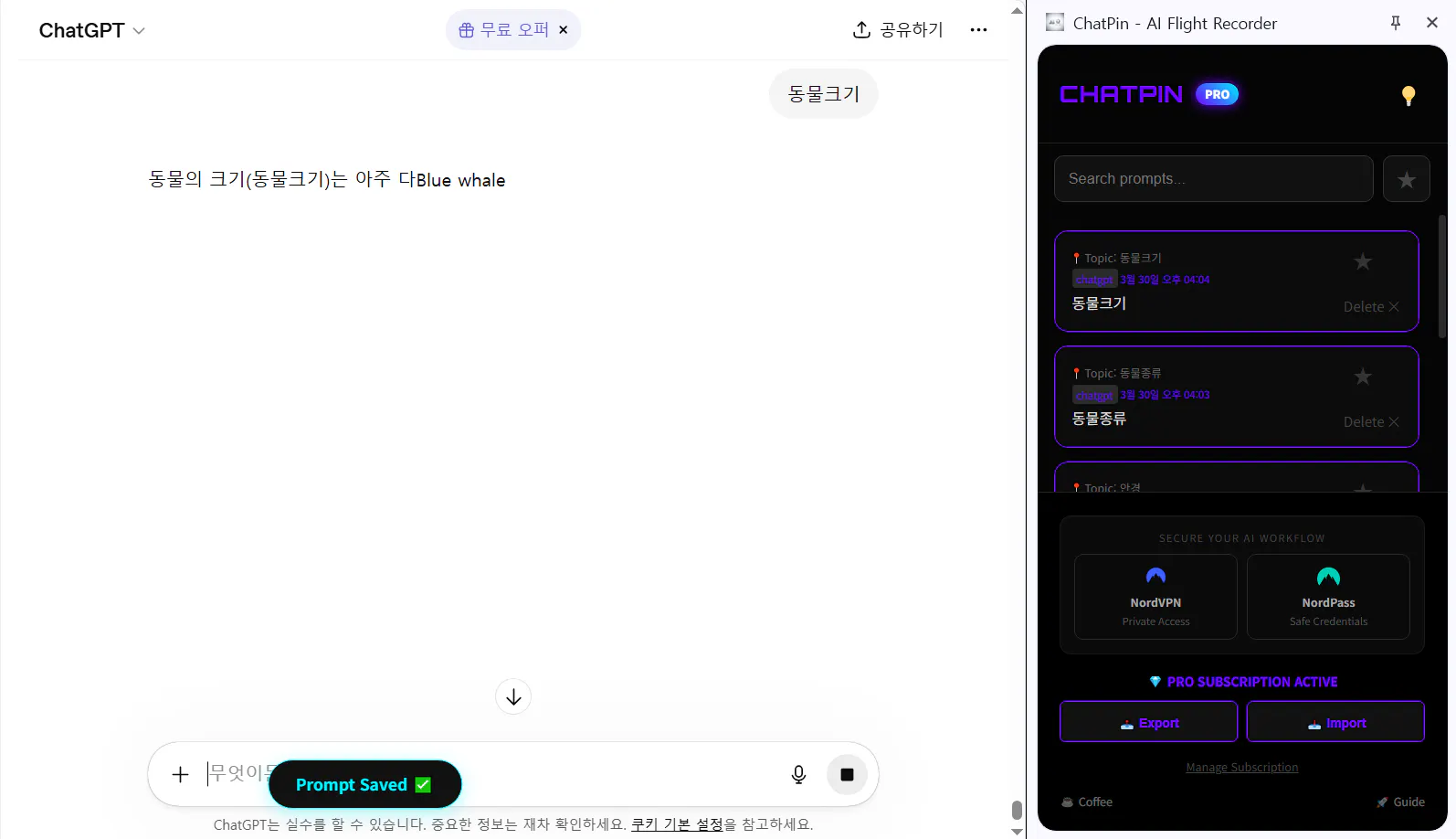Click the PRO SUBSCRIPTION ACTIVE label
Image resolution: width=1456 pixels, height=839 pixels.
pos(1243,682)
